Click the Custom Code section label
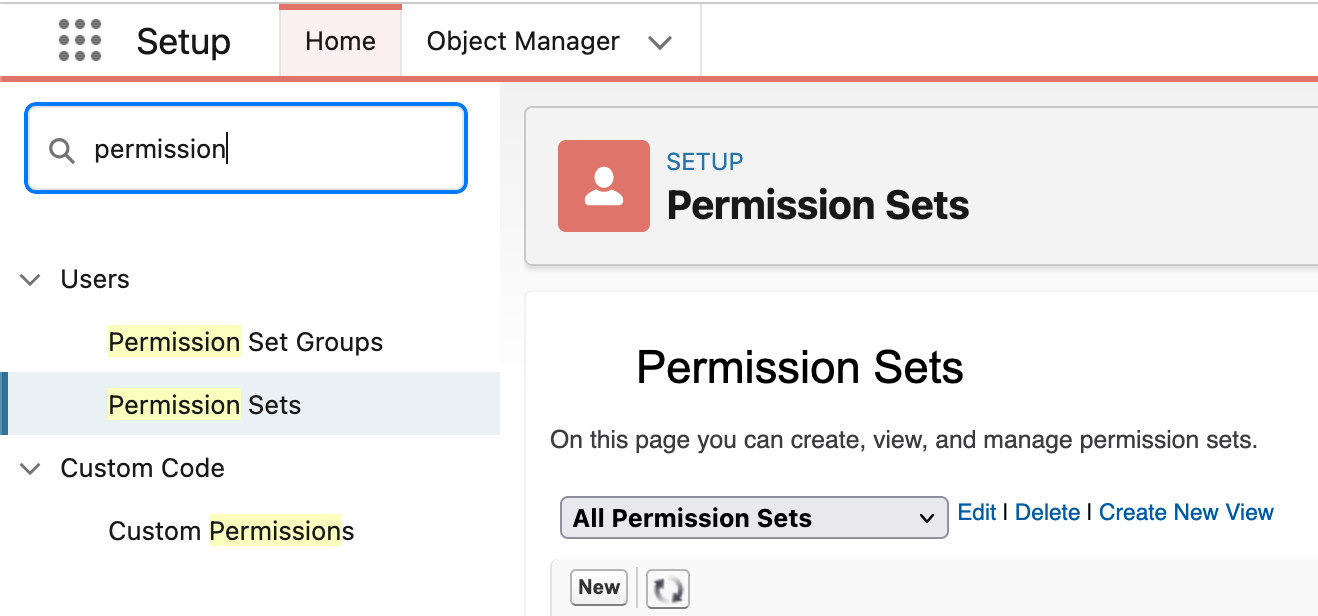Image resolution: width=1318 pixels, height=616 pixels. pos(143,468)
